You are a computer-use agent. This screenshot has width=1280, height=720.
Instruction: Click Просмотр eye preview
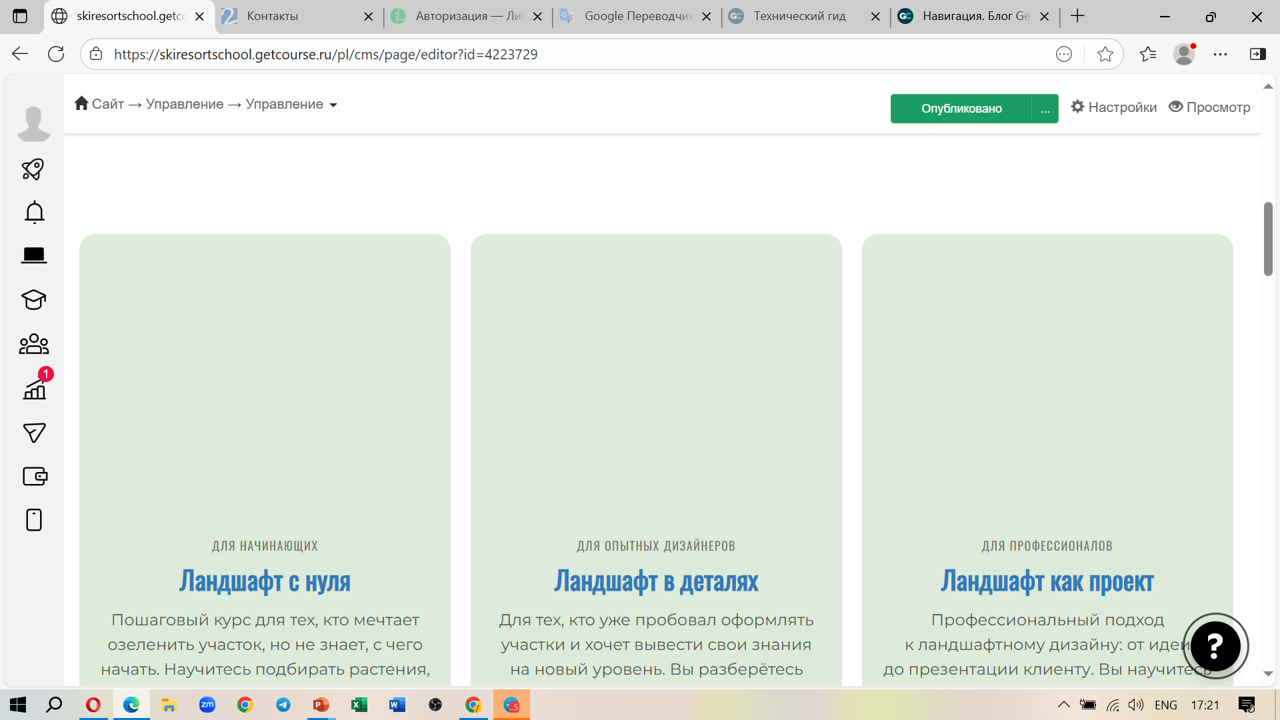click(x=1209, y=107)
